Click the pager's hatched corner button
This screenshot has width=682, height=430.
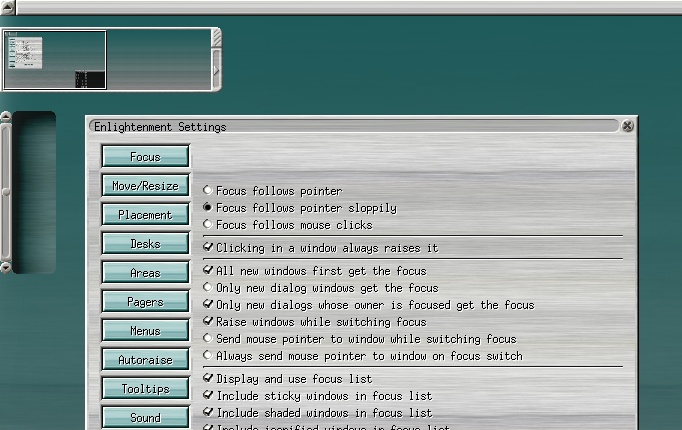pos(216,38)
